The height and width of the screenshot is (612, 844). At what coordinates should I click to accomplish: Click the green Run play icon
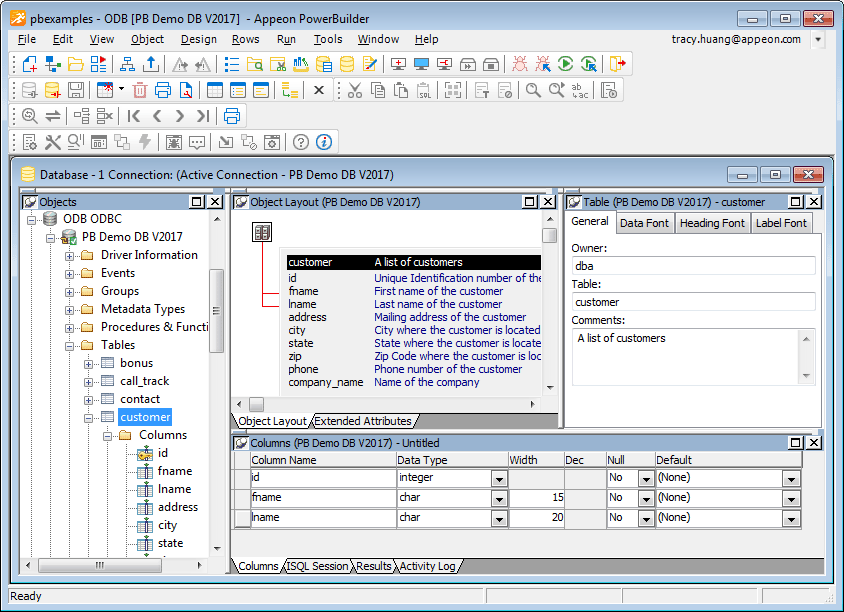point(566,64)
